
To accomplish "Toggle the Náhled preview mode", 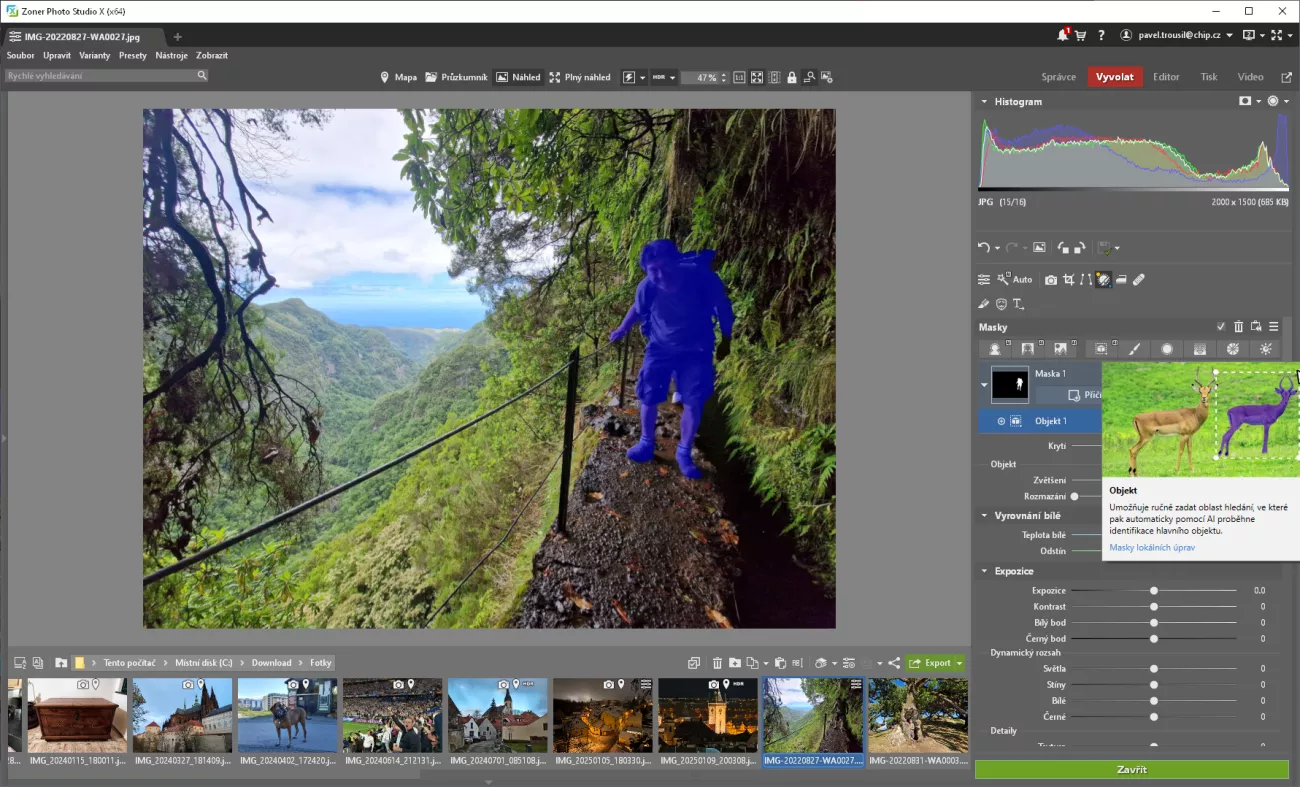I will (518, 77).
